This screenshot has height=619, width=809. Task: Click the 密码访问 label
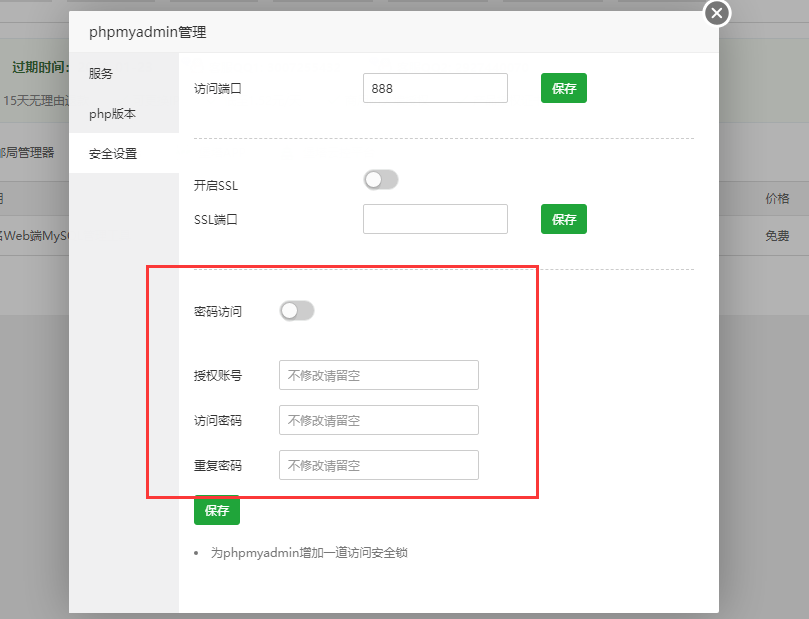pos(218,312)
